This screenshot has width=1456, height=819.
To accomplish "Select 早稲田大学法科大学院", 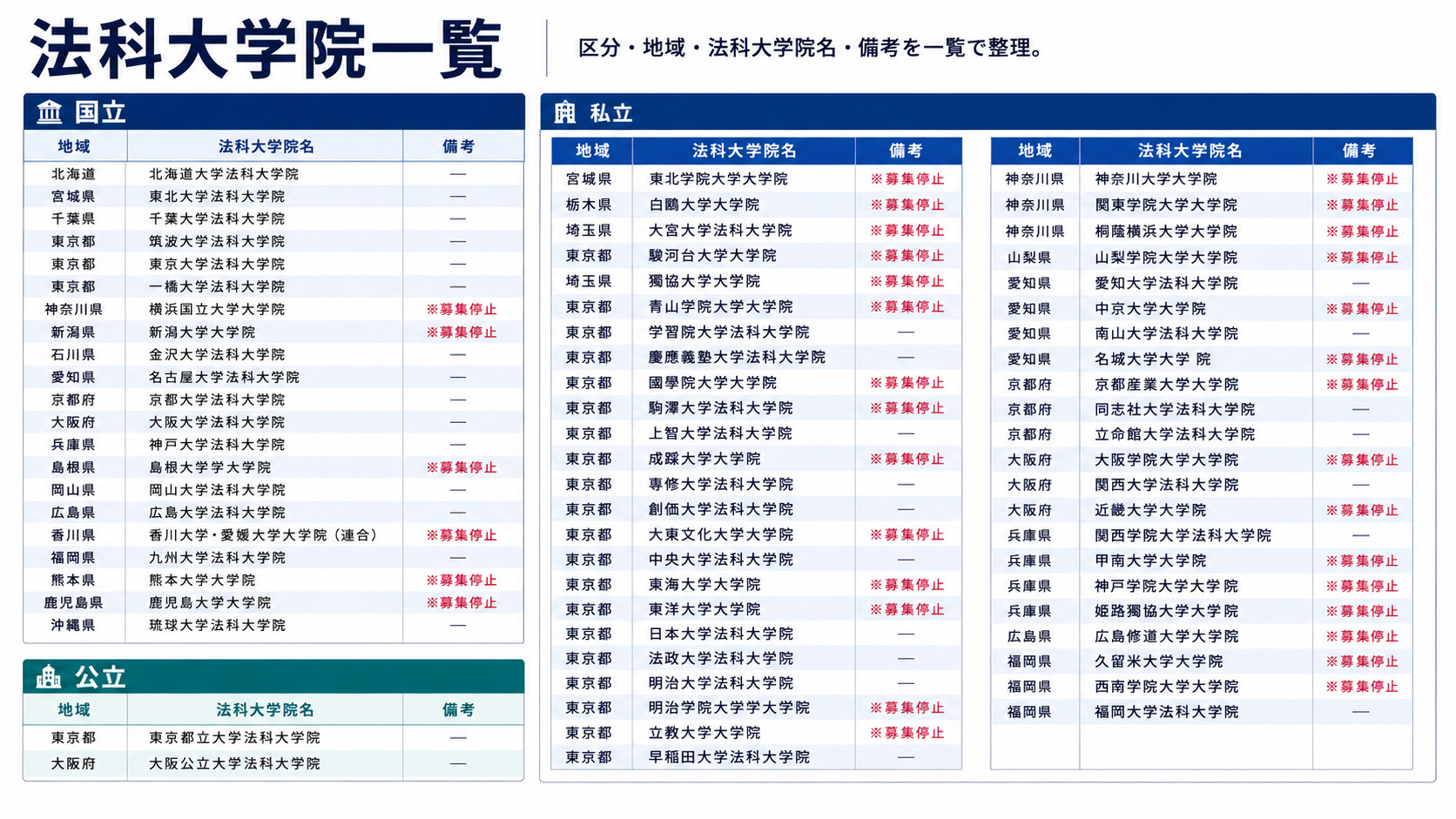I will (729, 757).
